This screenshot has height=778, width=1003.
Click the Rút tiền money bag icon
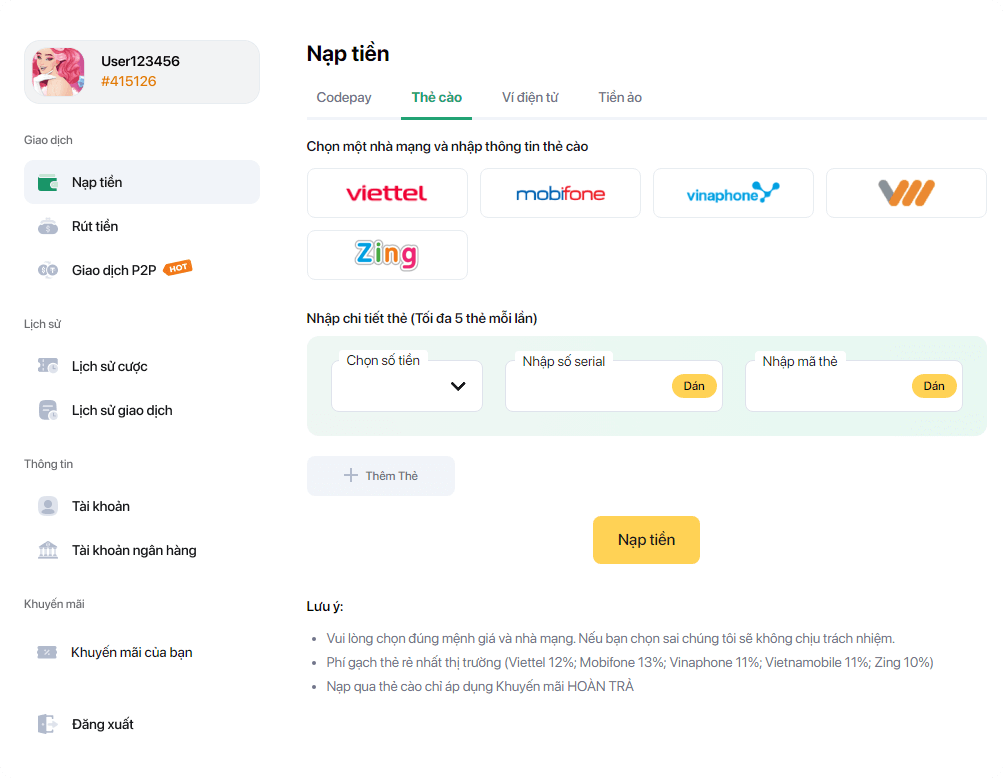(x=48, y=226)
